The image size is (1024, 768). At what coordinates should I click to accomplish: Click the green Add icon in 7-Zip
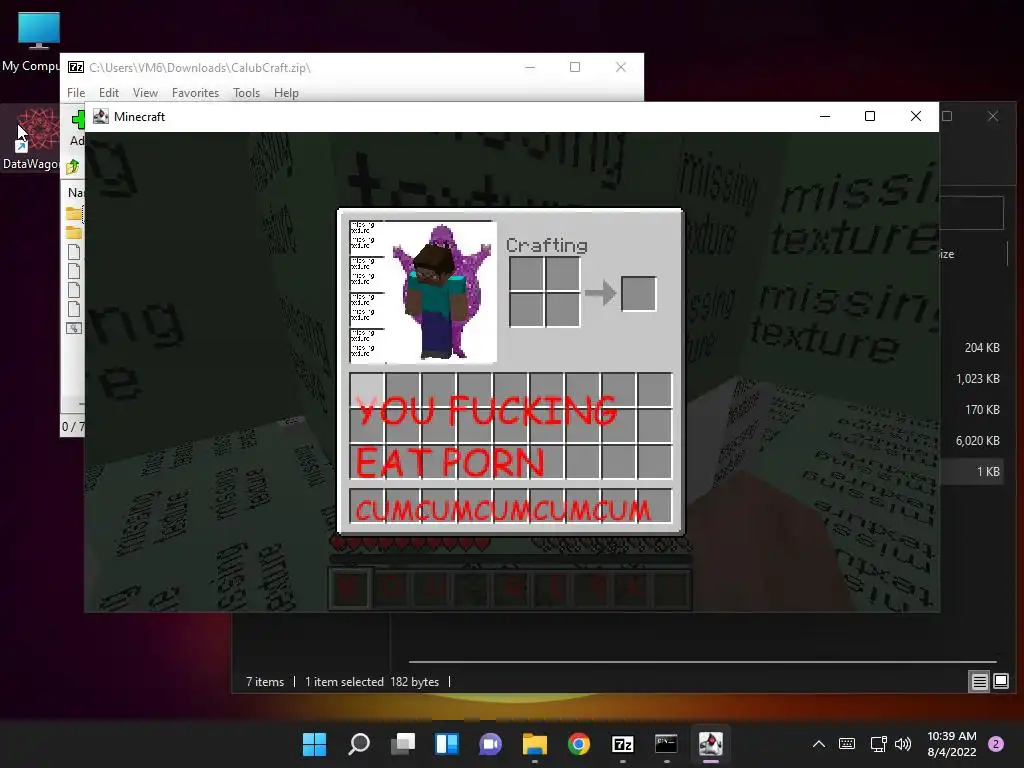tap(78, 120)
